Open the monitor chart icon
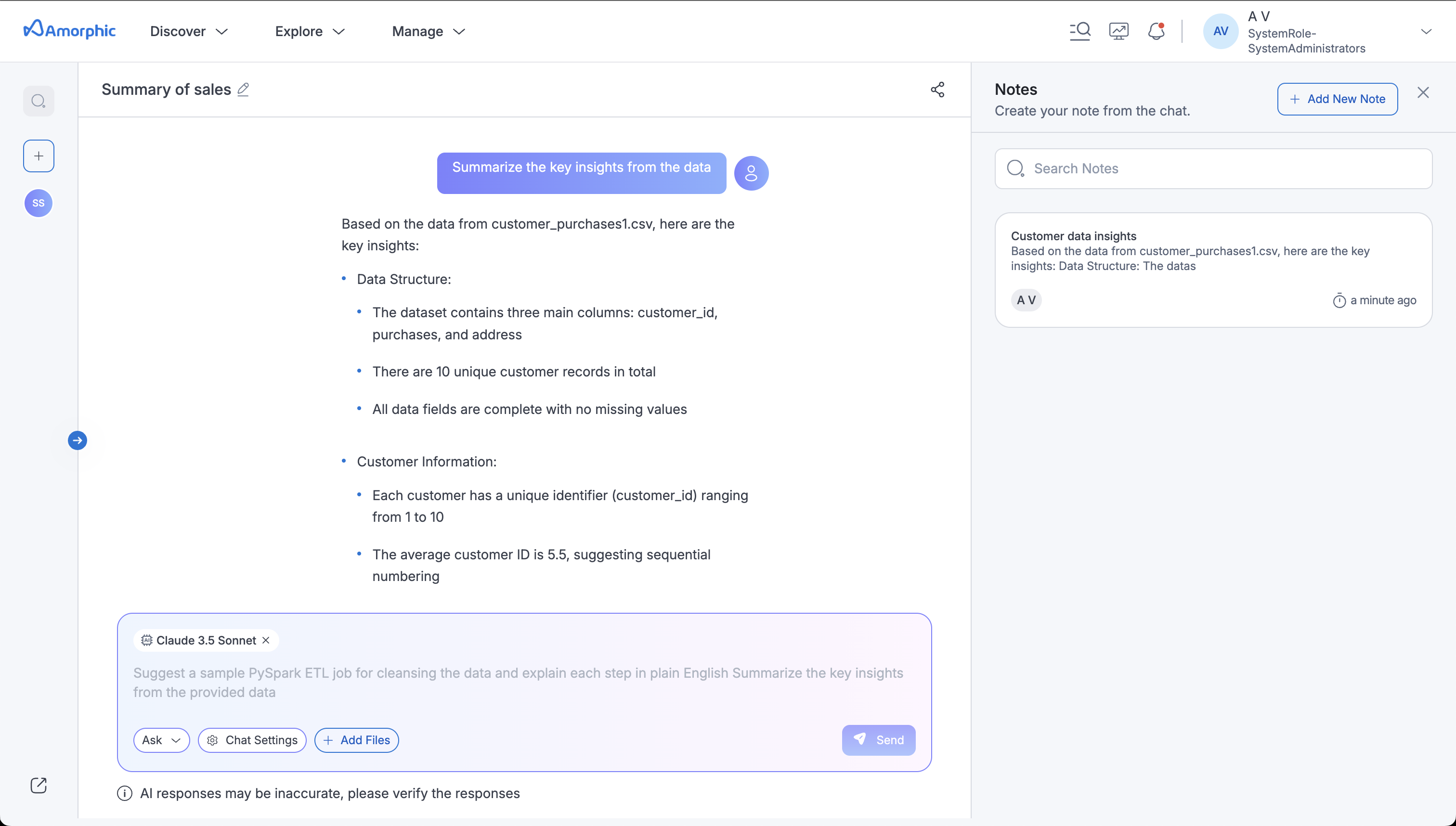Image resolution: width=1456 pixels, height=826 pixels. 1118,31
